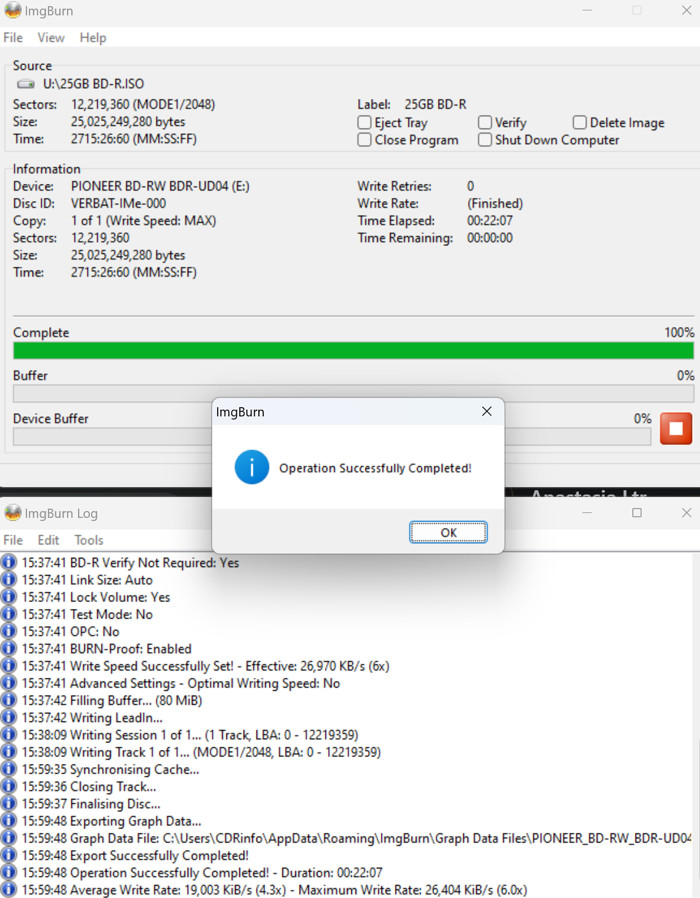
Task: Click the Disc ID value VERBAT-IMe-000
Action: pyautogui.click(x=119, y=203)
